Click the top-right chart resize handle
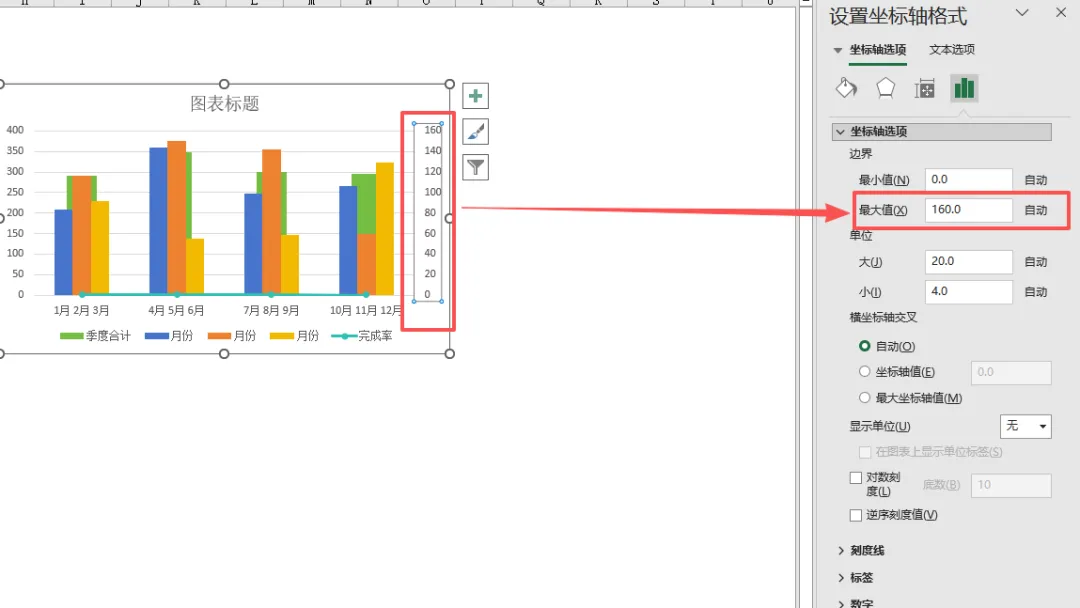 [x=450, y=84]
